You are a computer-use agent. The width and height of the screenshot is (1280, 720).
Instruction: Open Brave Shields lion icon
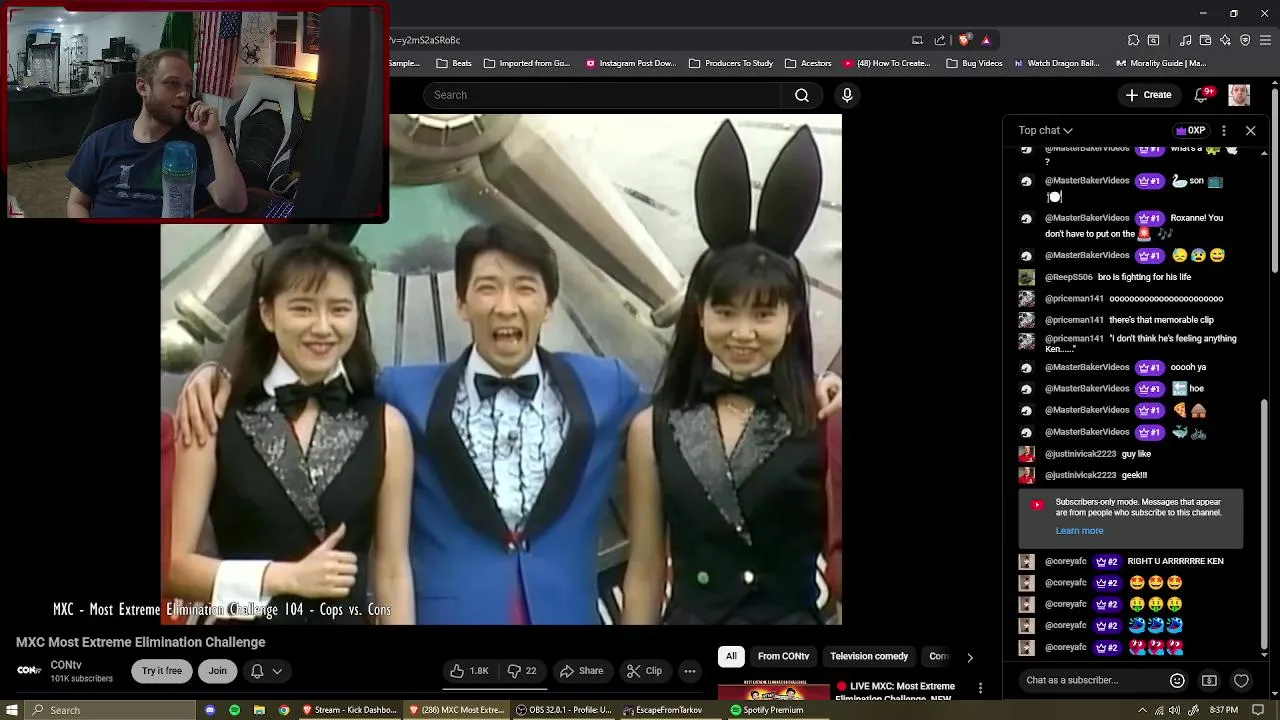964,40
